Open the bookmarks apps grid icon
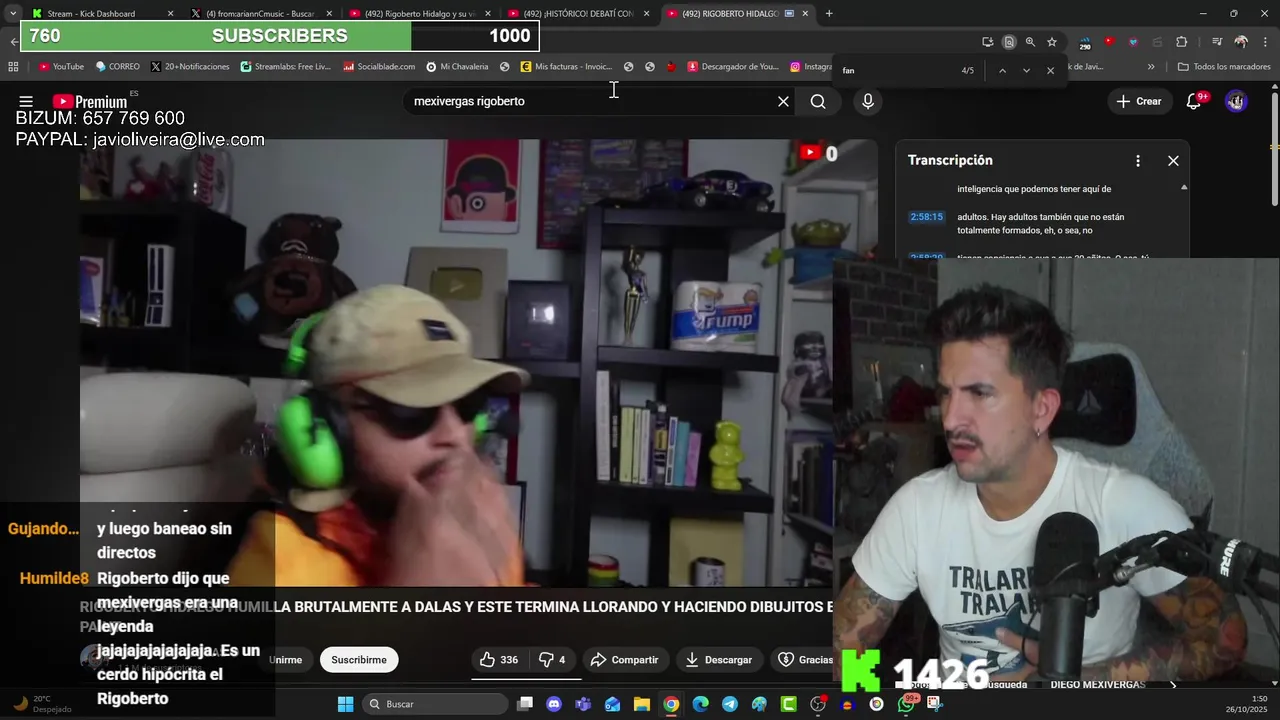 (13, 67)
